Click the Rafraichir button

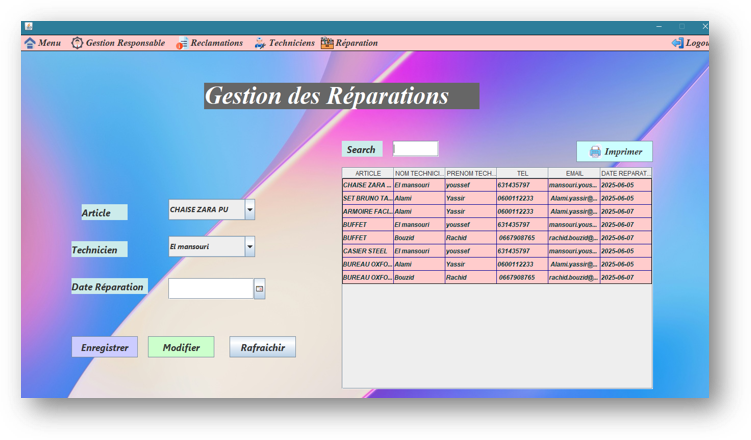click(x=262, y=347)
